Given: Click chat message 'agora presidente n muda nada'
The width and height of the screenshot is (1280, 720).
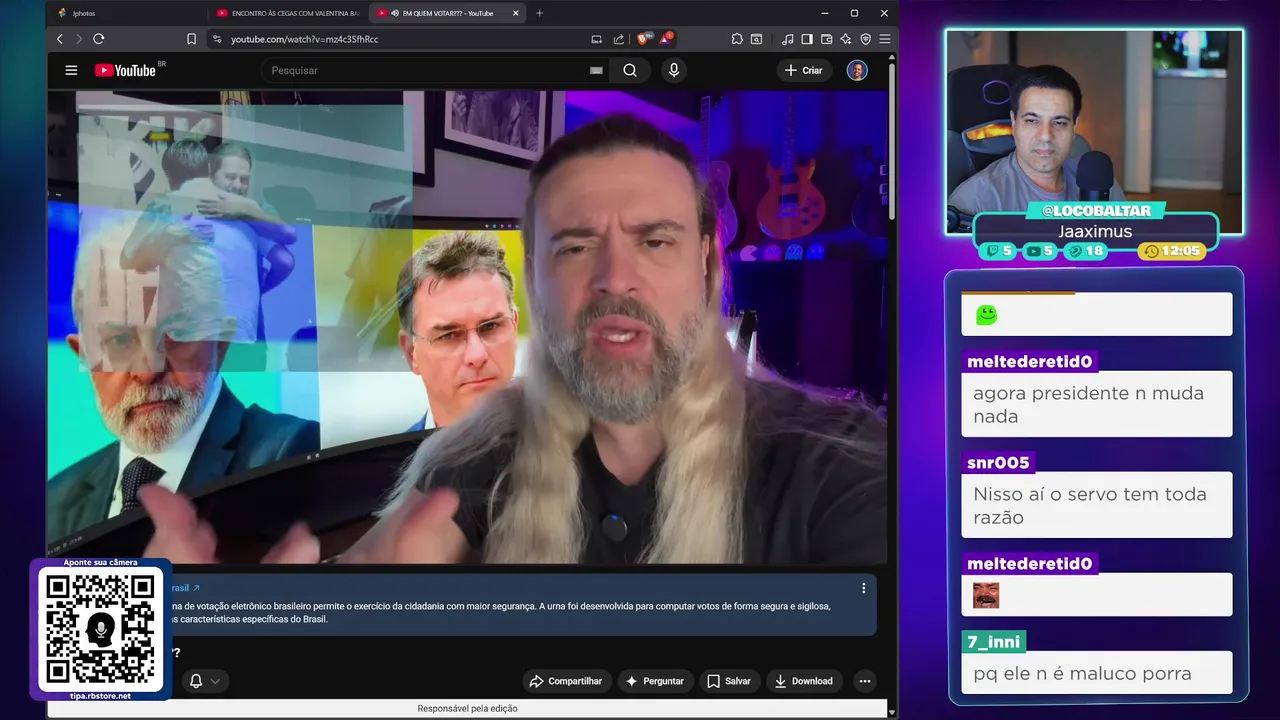Looking at the screenshot, I should (1097, 404).
